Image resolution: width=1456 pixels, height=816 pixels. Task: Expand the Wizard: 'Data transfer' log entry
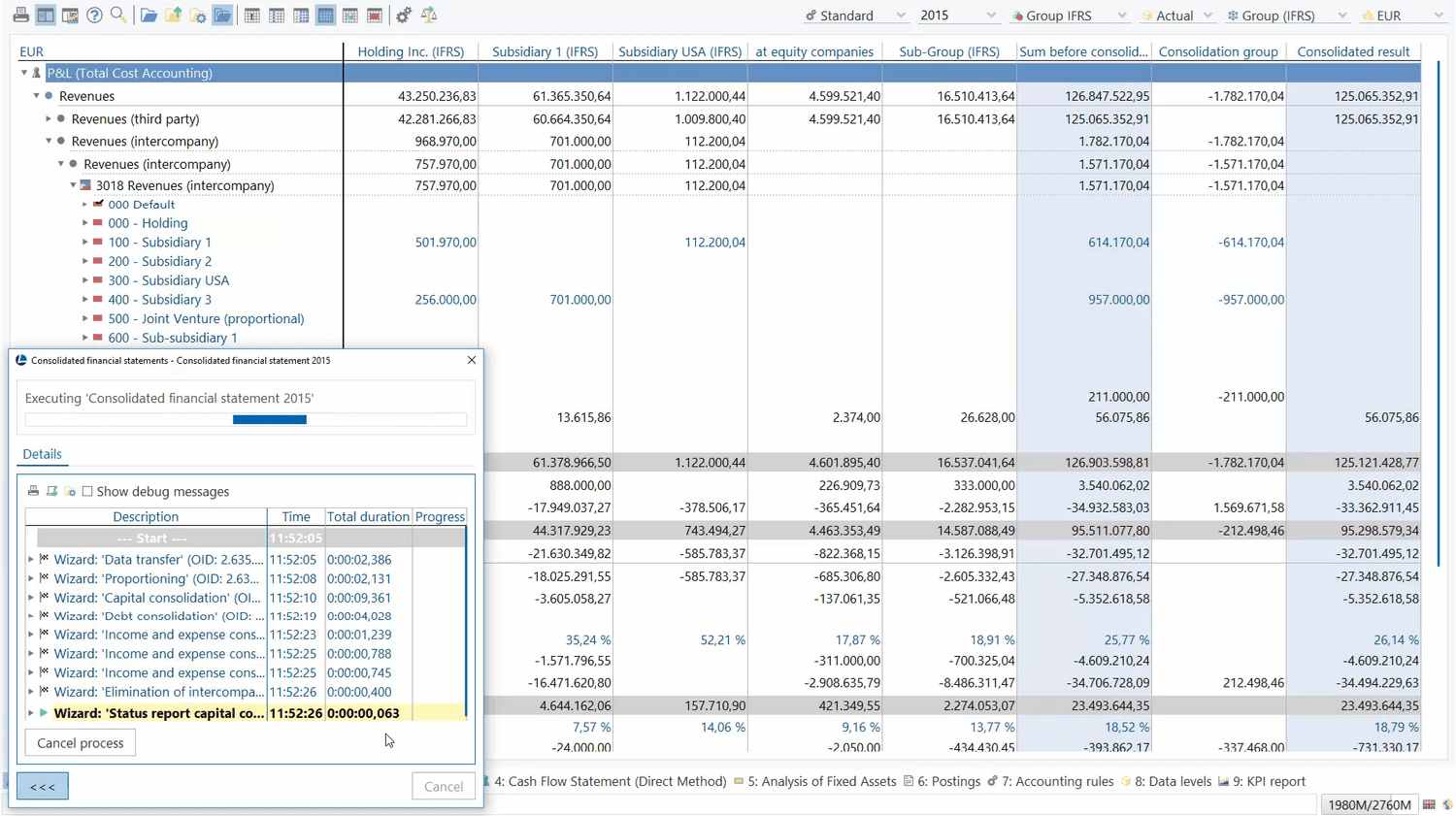30,560
